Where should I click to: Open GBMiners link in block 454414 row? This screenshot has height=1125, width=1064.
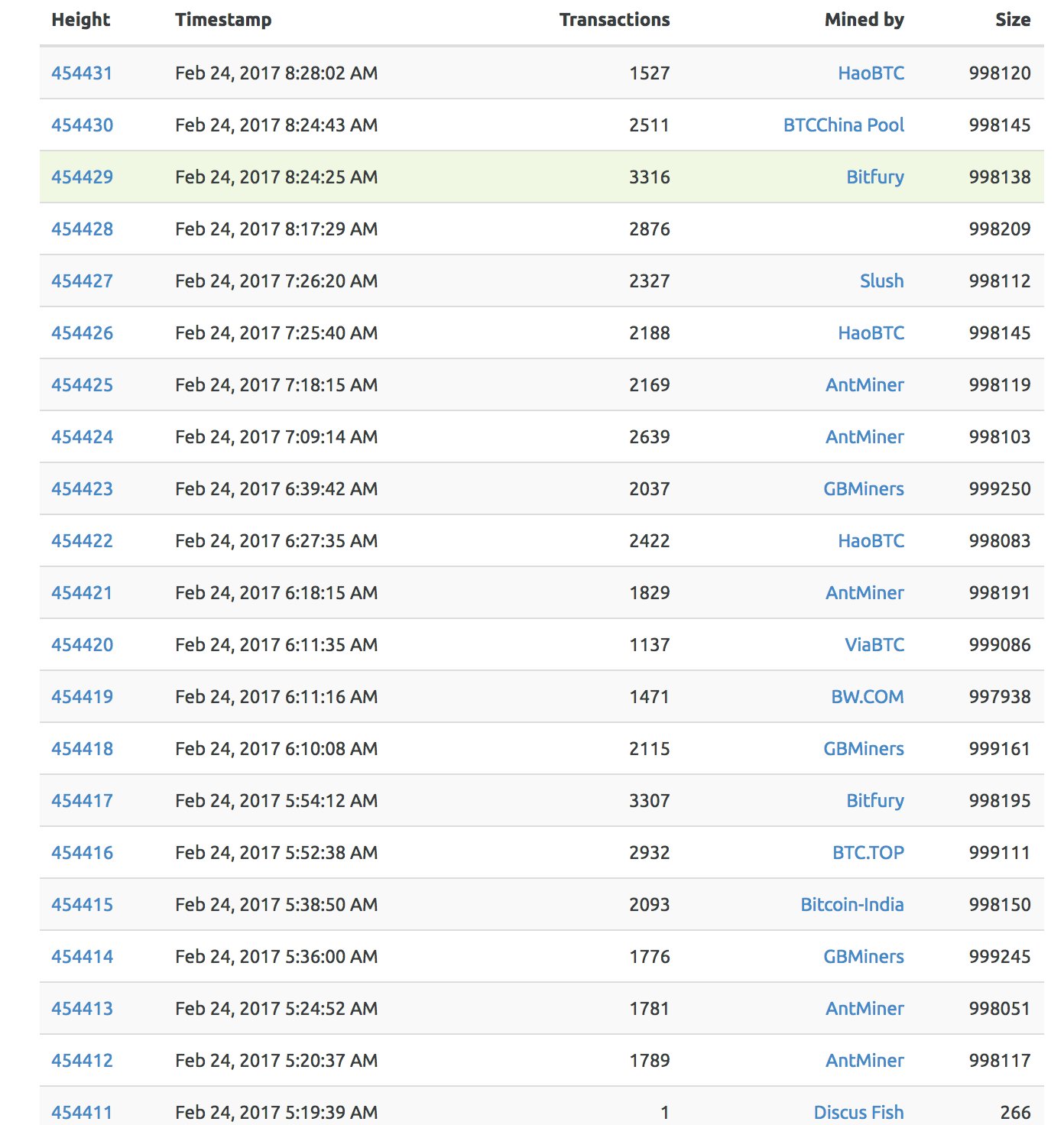(864, 957)
